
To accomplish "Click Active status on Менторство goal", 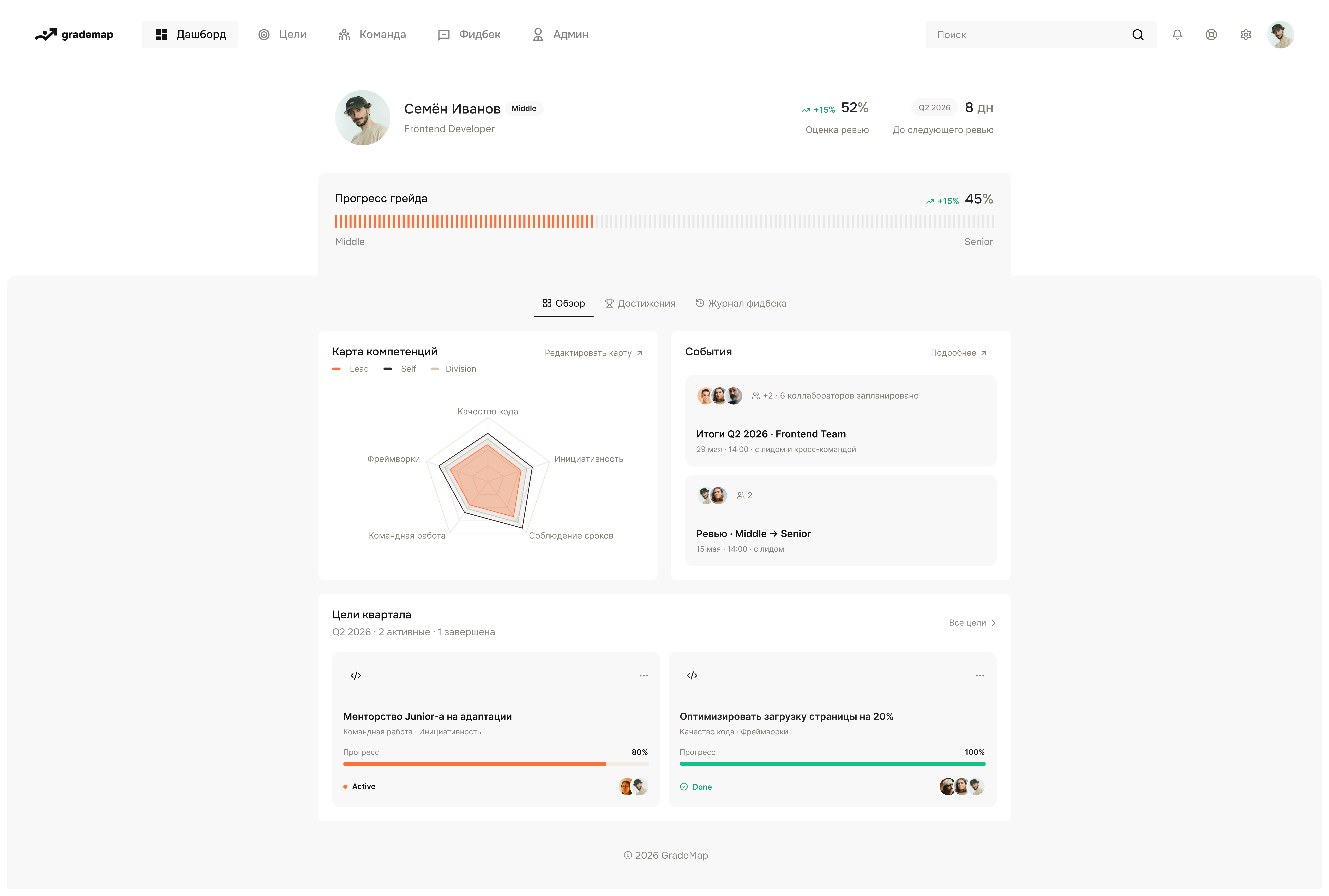I will (359, 787).
